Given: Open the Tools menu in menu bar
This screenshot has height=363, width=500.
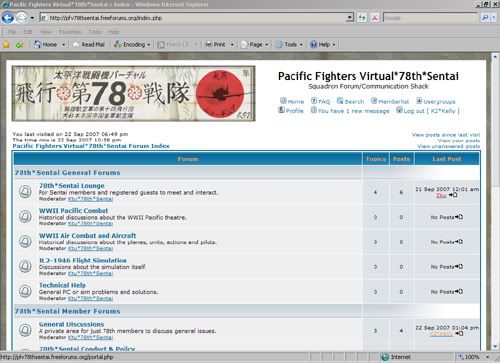Looking at the screenshot, I should pos(95,32).
